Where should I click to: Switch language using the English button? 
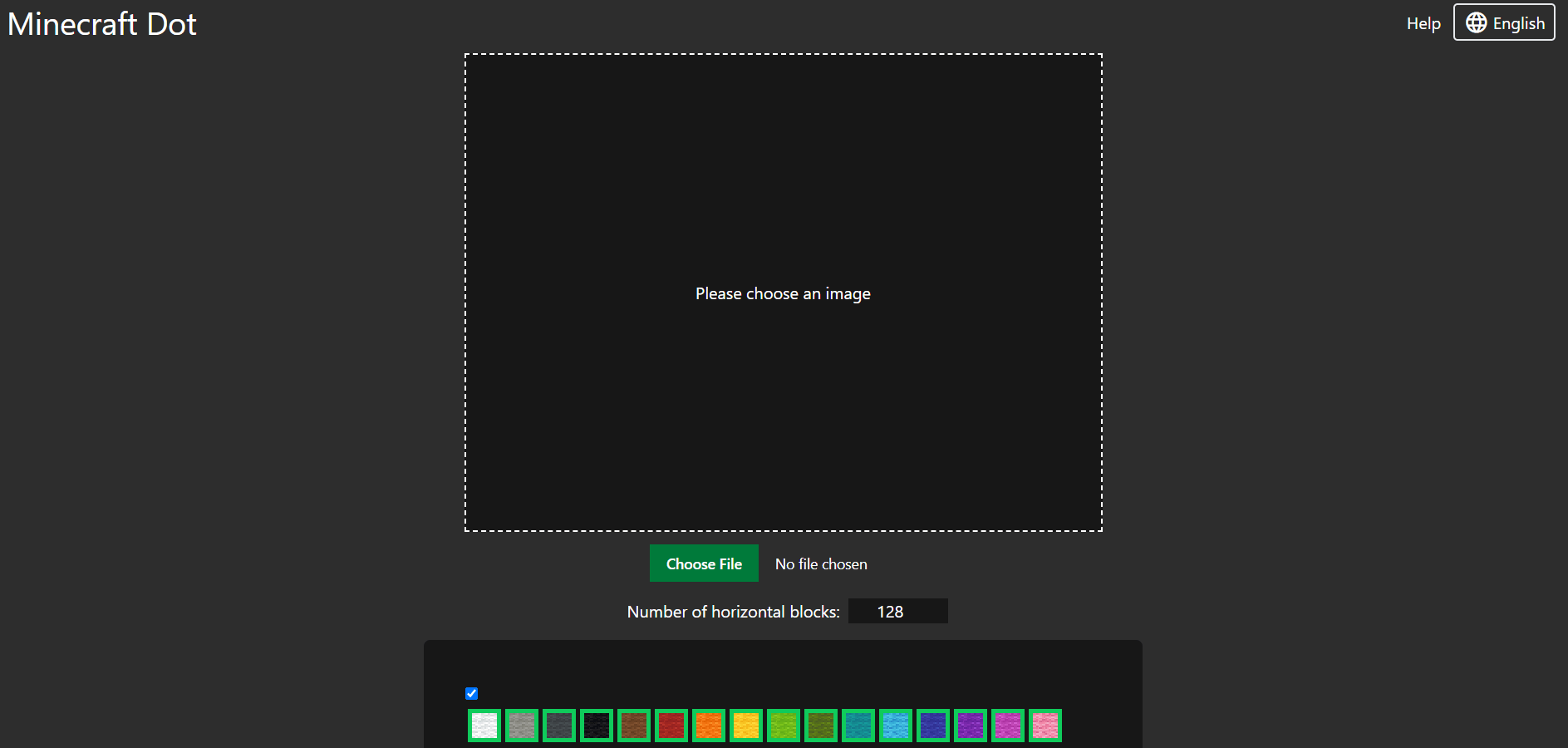[x=1504, y=22]
